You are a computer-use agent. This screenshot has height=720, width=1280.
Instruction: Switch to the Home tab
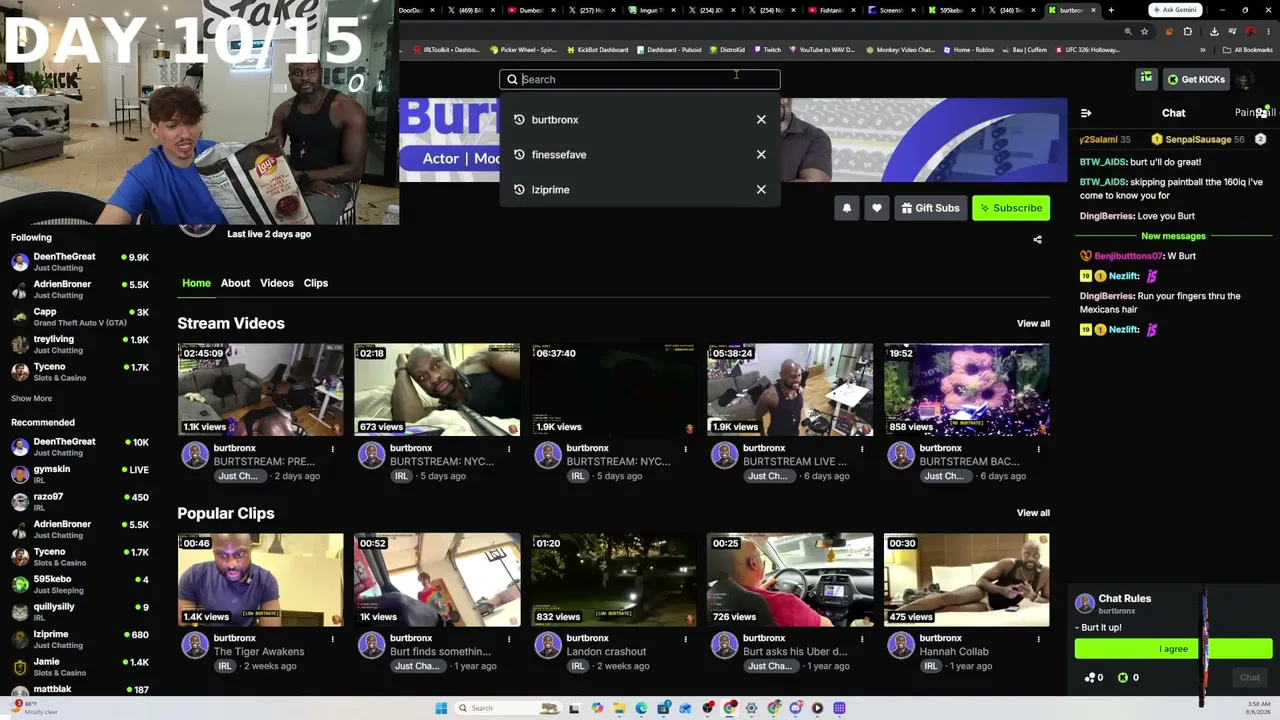[196, 283]
